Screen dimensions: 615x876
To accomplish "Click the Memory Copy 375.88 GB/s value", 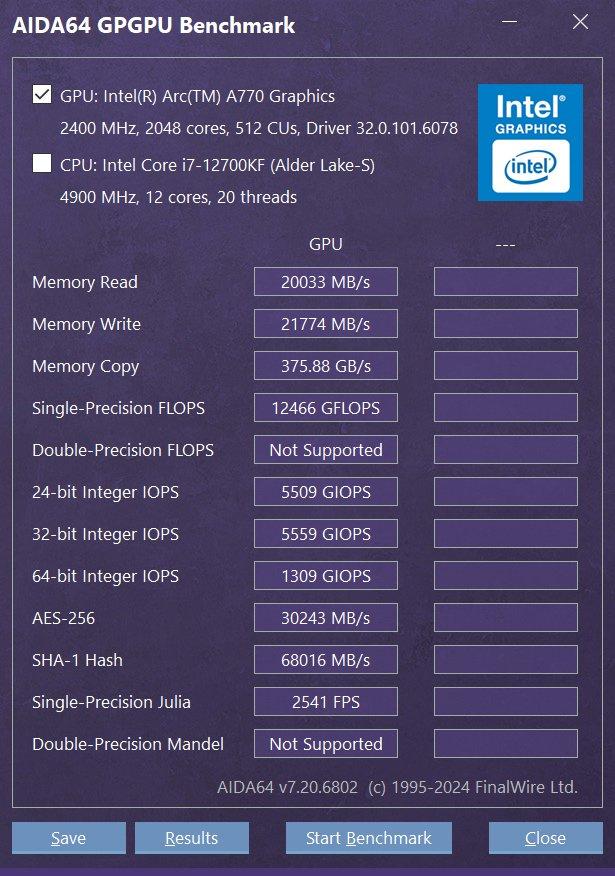I will [326, 365].
